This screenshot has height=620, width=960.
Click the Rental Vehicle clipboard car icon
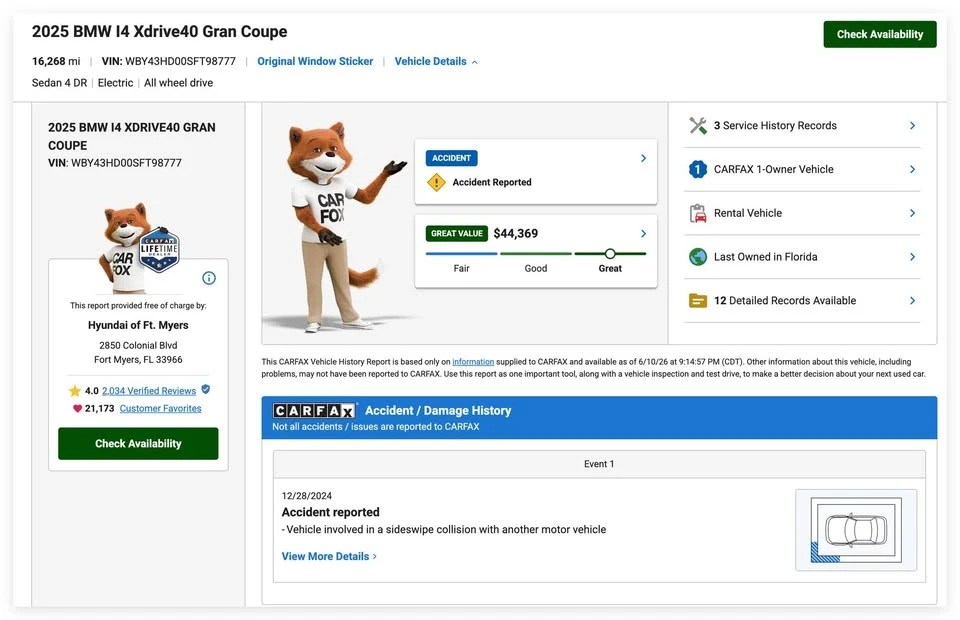[698, 213]
